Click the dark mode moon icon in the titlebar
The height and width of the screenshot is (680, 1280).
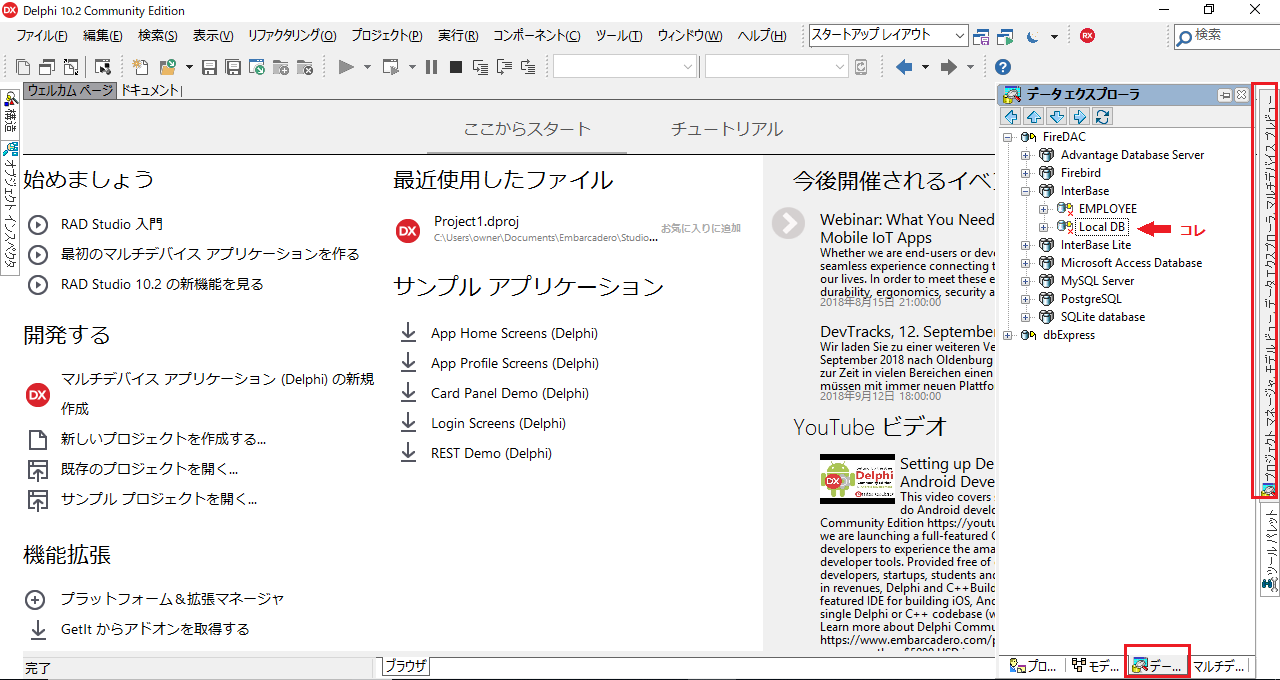[x=1032, y=36]
